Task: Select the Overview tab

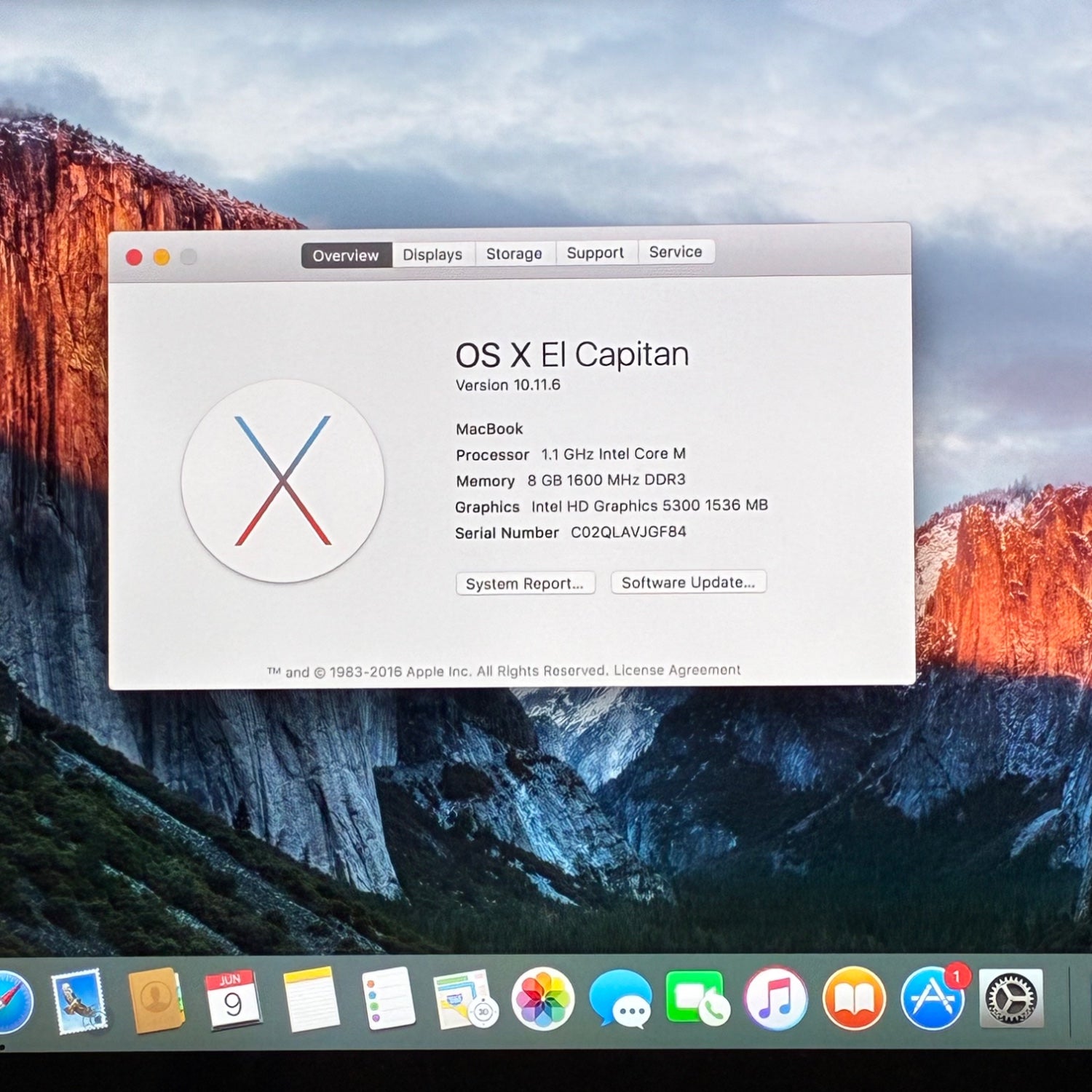Action: click(347, 256)
